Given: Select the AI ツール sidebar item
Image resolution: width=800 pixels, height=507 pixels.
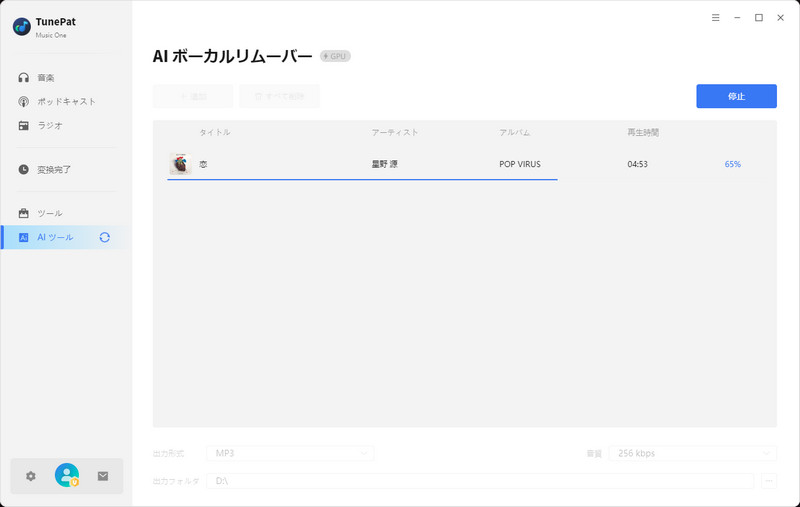Looking at the screenshot, I should [x=66, y=237].
